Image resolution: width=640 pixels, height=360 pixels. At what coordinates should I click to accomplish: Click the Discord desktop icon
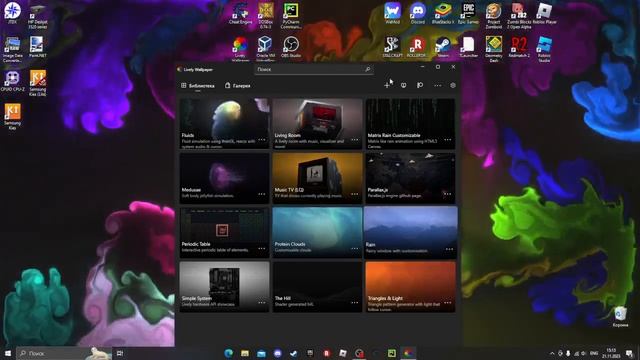click(x=418, y=13)
